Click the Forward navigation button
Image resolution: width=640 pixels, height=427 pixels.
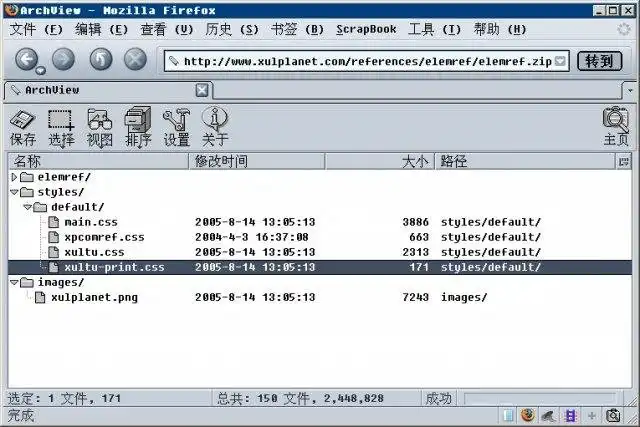tap(63, 60)
